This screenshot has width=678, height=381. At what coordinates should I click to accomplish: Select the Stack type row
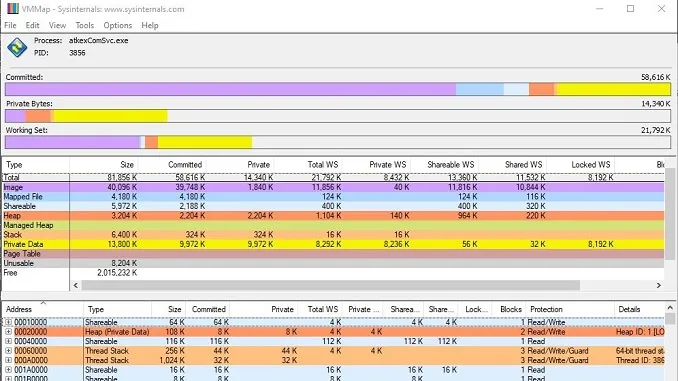click(x=333, y=235)
